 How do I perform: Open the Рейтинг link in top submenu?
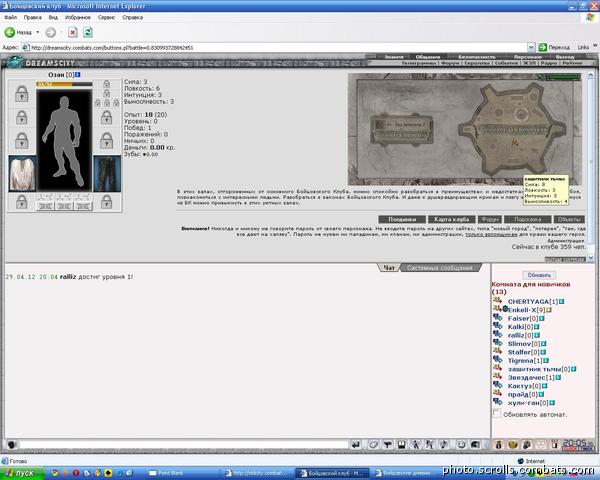(573, 63)
